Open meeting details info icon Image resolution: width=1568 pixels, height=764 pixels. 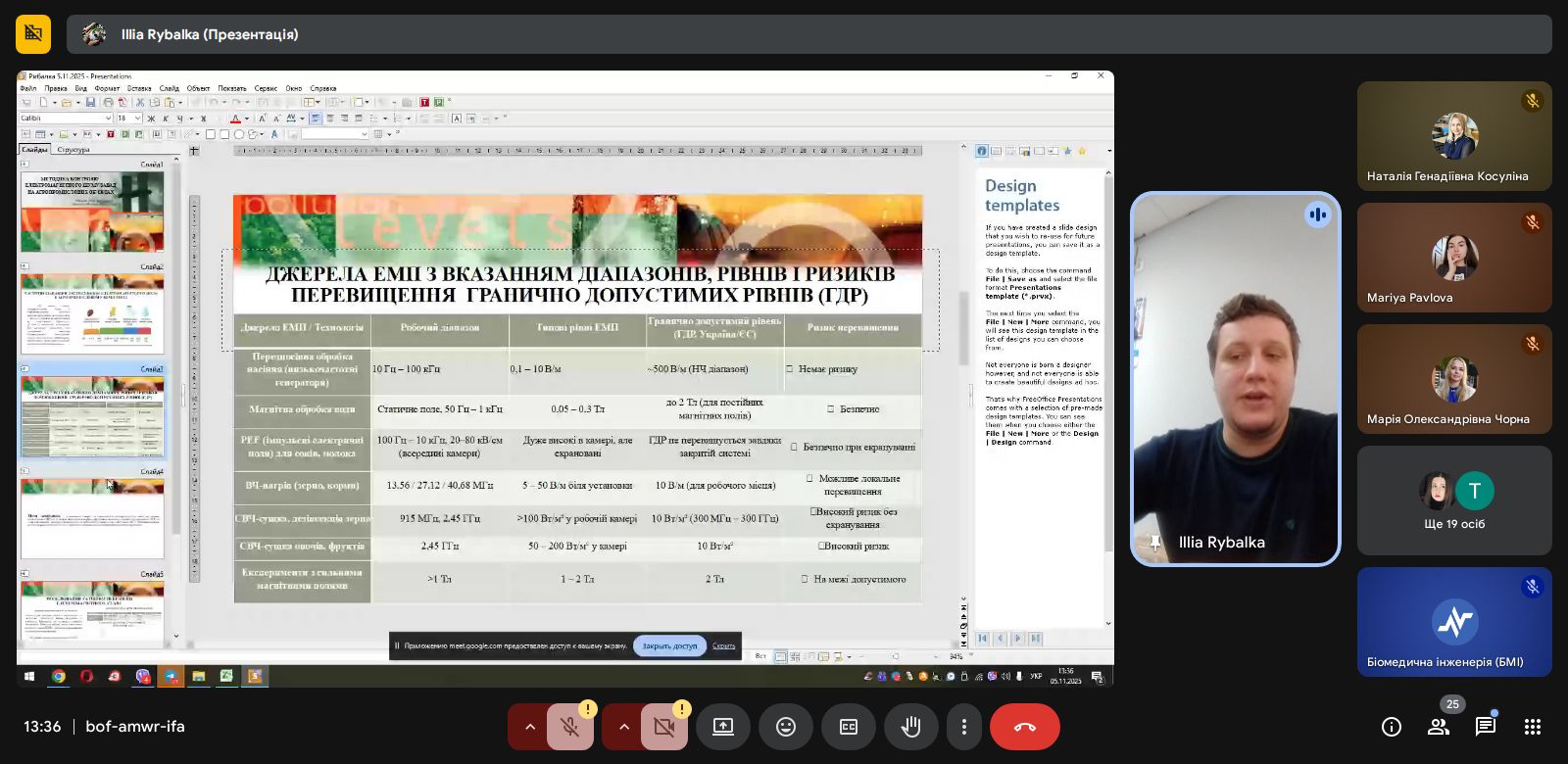tap(1391, 727)
